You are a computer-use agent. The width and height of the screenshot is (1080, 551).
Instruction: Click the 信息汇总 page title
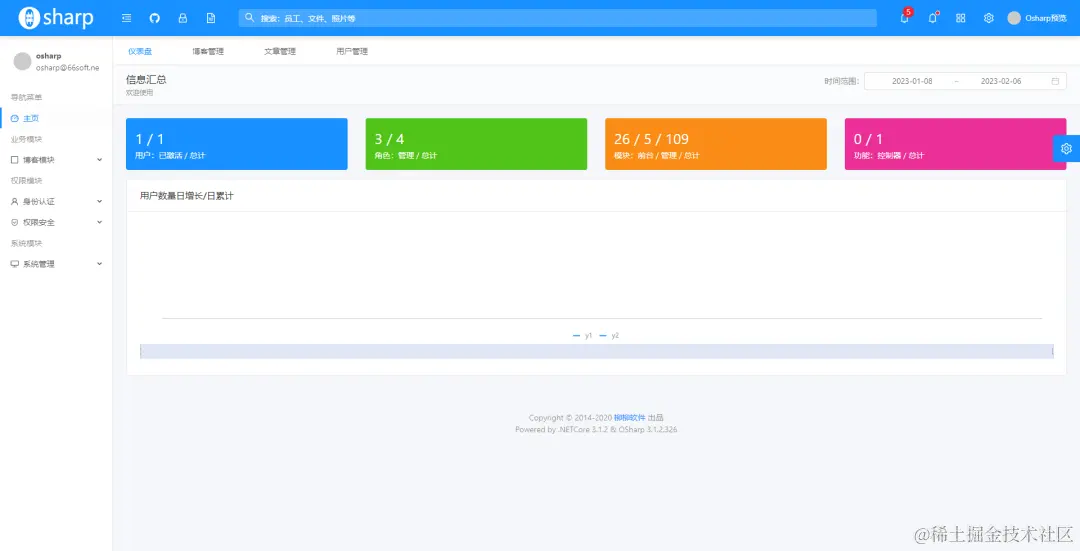(146, 80)
